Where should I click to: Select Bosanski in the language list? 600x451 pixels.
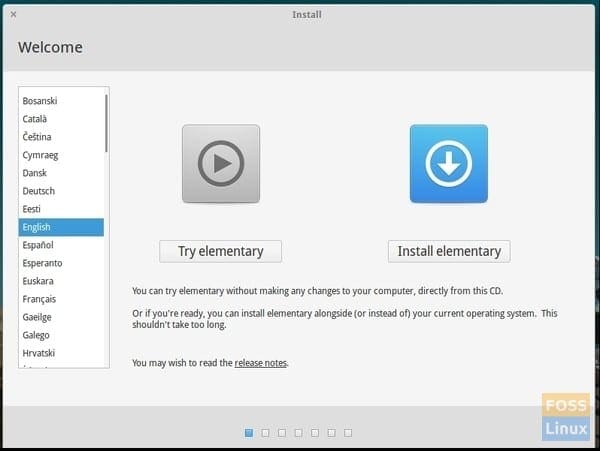61,101
